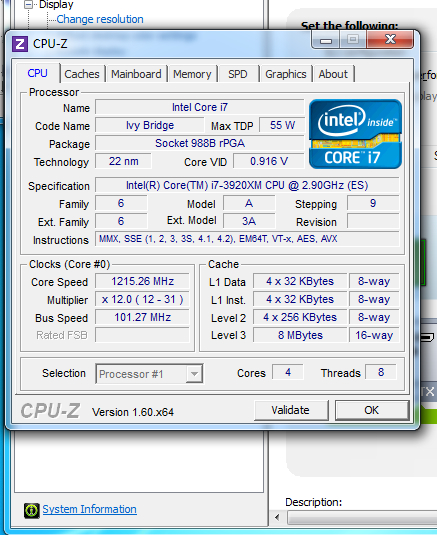Viewport: 437px width, 535px height.
Task: Go to the SPD tab
Action: point(237,74)
